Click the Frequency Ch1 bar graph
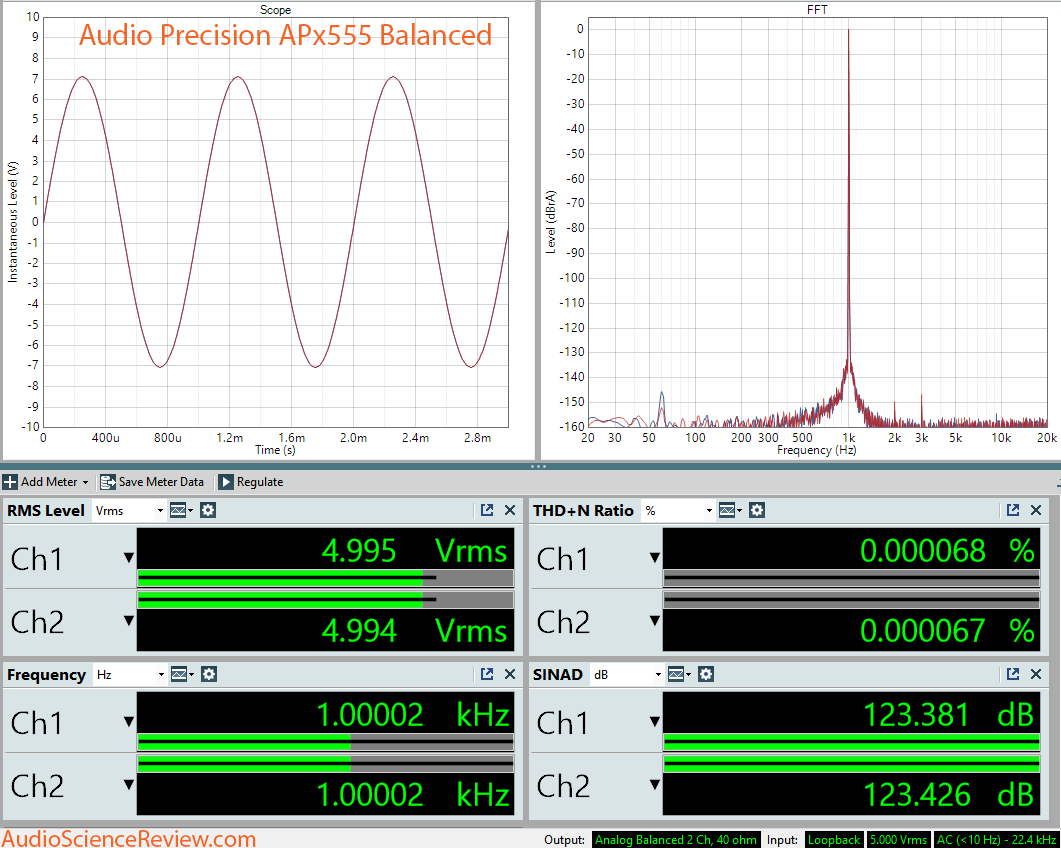This screenshot has height=848, width=1061. (x=325, y=742)
